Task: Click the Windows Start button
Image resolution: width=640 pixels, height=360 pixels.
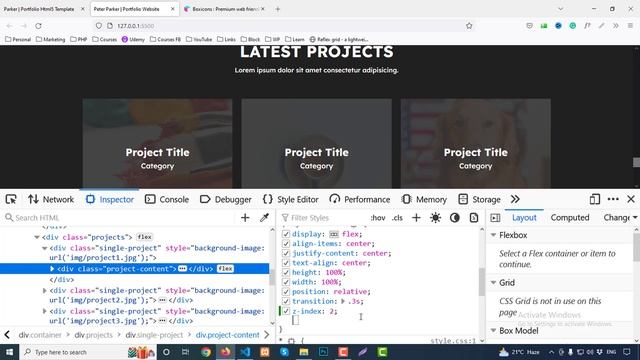Action: (9, 352)
